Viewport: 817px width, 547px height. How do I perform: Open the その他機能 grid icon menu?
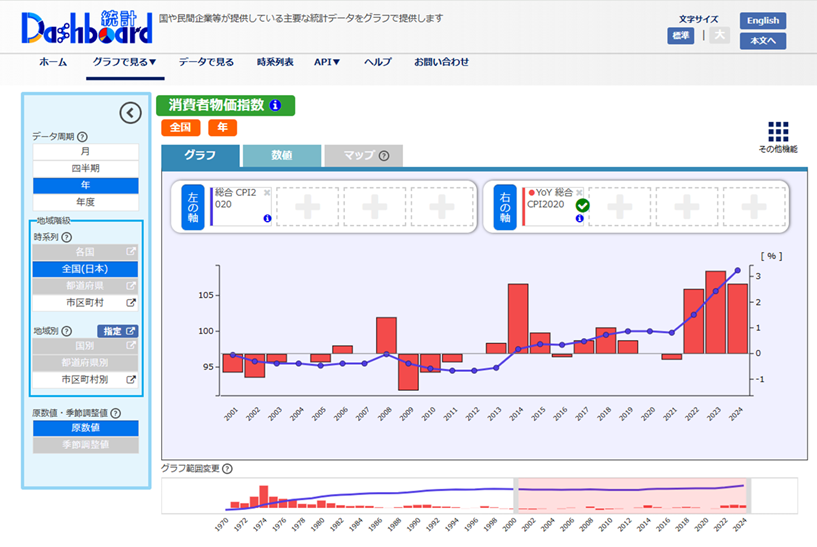[x=778, y=132]
